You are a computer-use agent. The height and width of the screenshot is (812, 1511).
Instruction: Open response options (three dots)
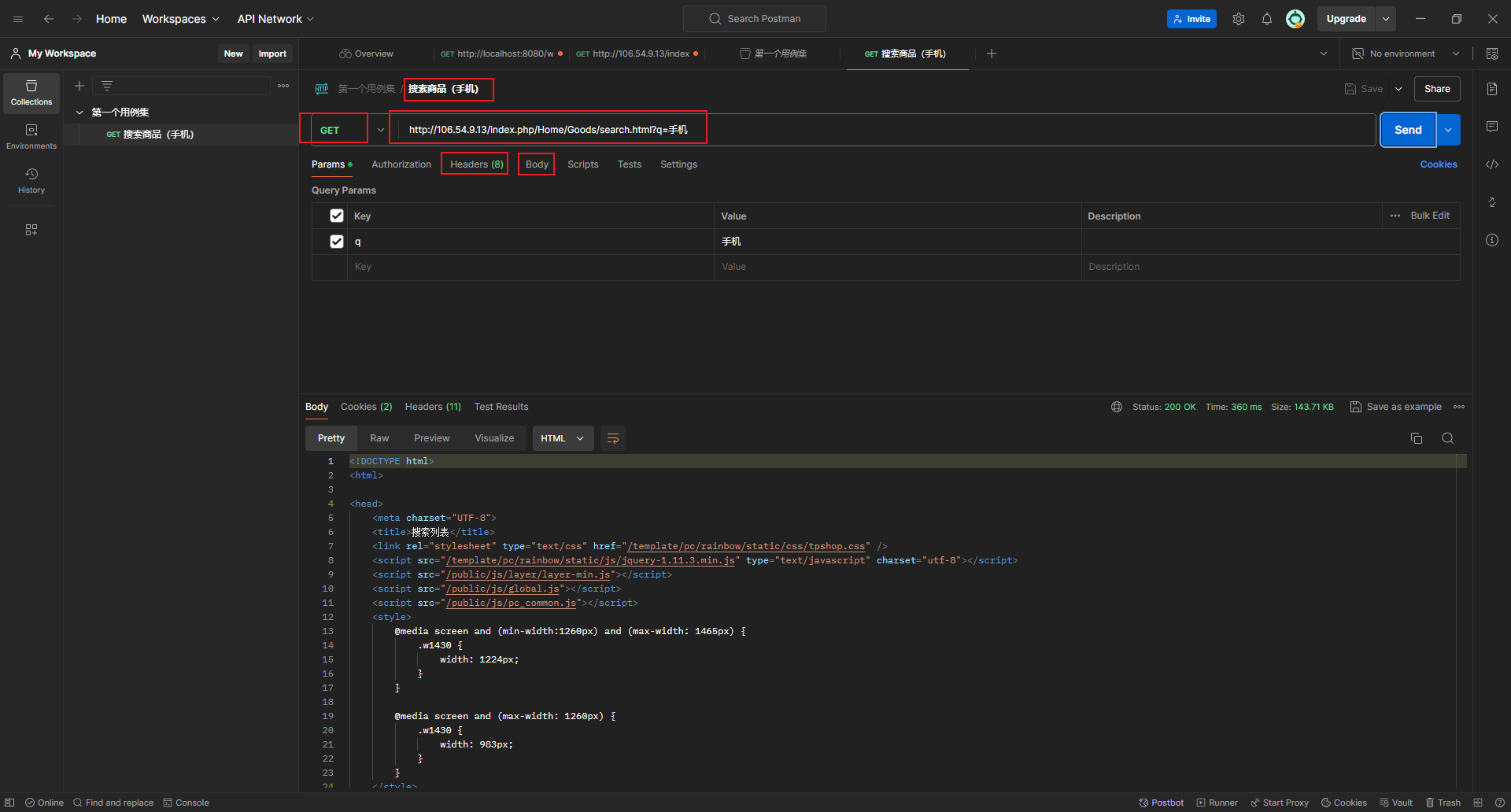click(x=1459, y=407)
